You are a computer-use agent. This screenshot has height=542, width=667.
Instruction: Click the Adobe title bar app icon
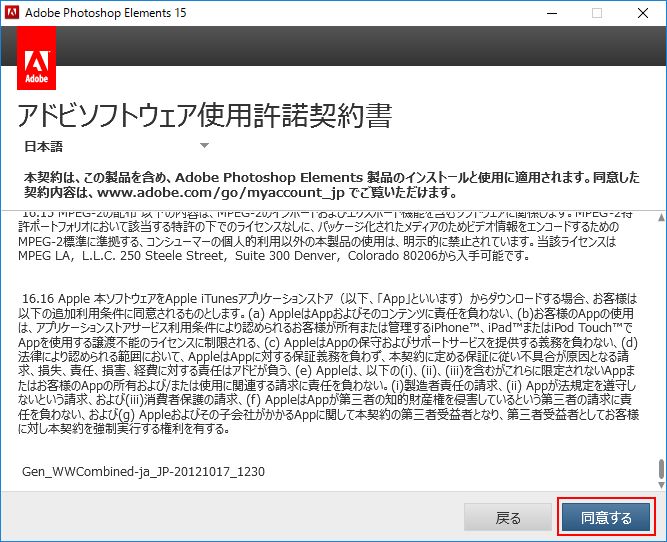click(11, 12)
